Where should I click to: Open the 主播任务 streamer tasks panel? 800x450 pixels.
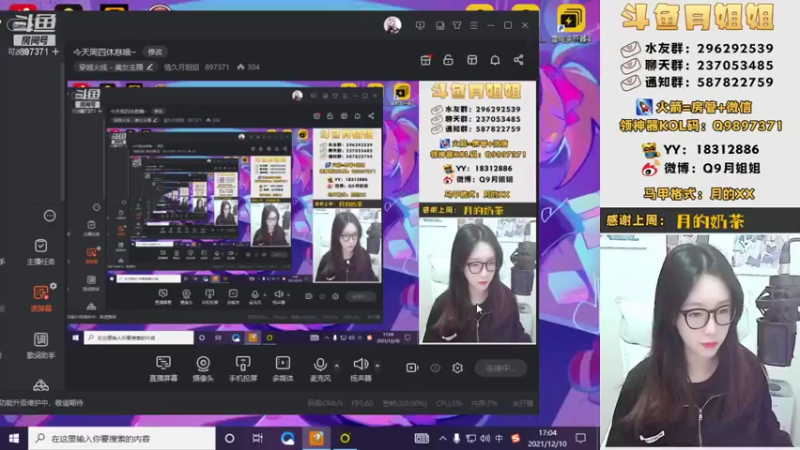click(41, 252)
